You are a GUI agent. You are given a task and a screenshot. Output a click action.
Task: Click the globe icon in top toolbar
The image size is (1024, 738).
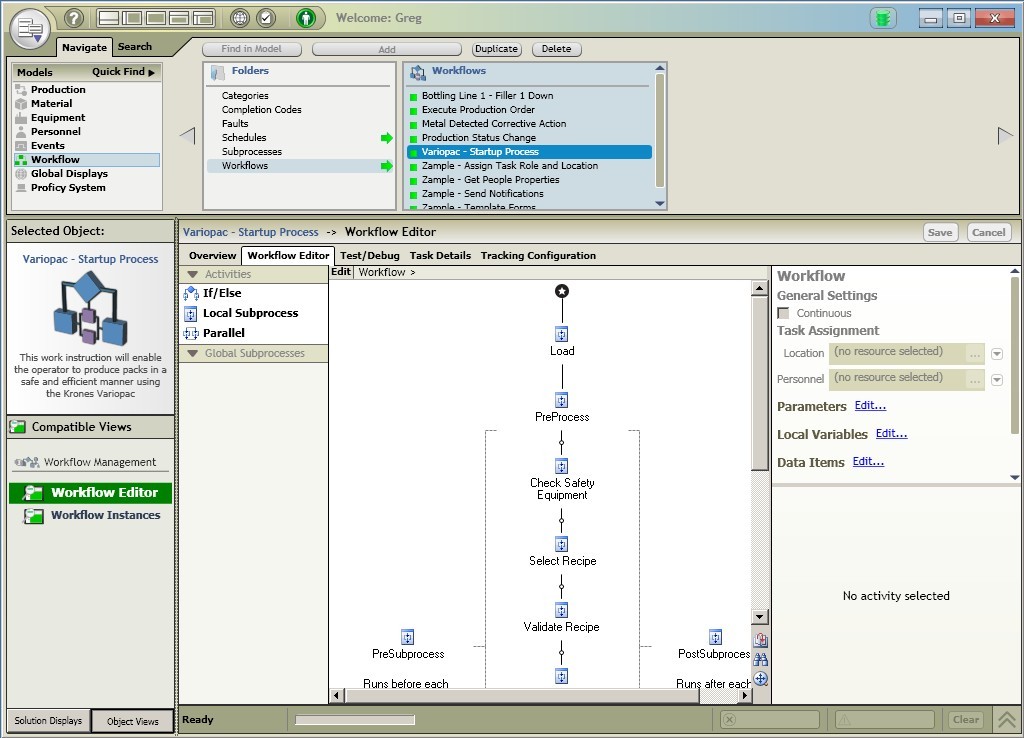point(240,18)
